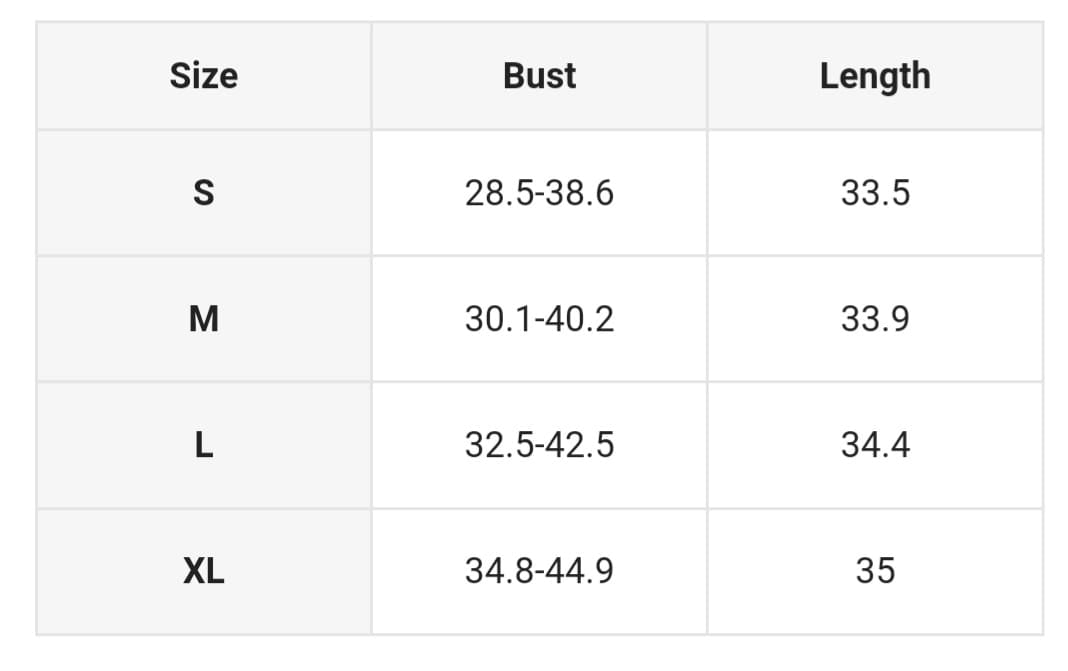
Task: Select the 33.5 length value
Action: tap(875, 192)
